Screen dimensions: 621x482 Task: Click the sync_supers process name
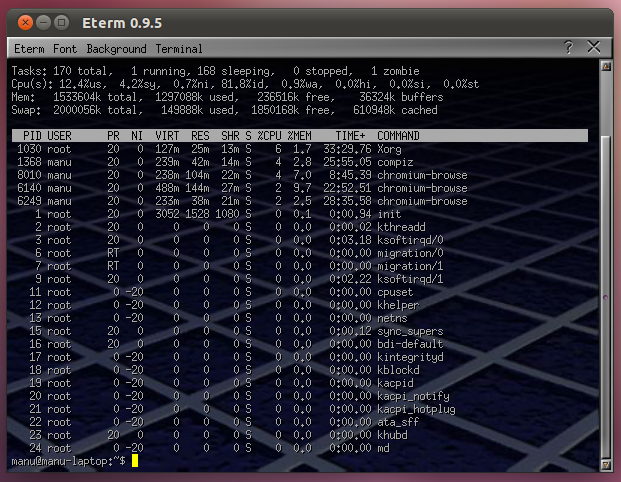pos(410,331)
